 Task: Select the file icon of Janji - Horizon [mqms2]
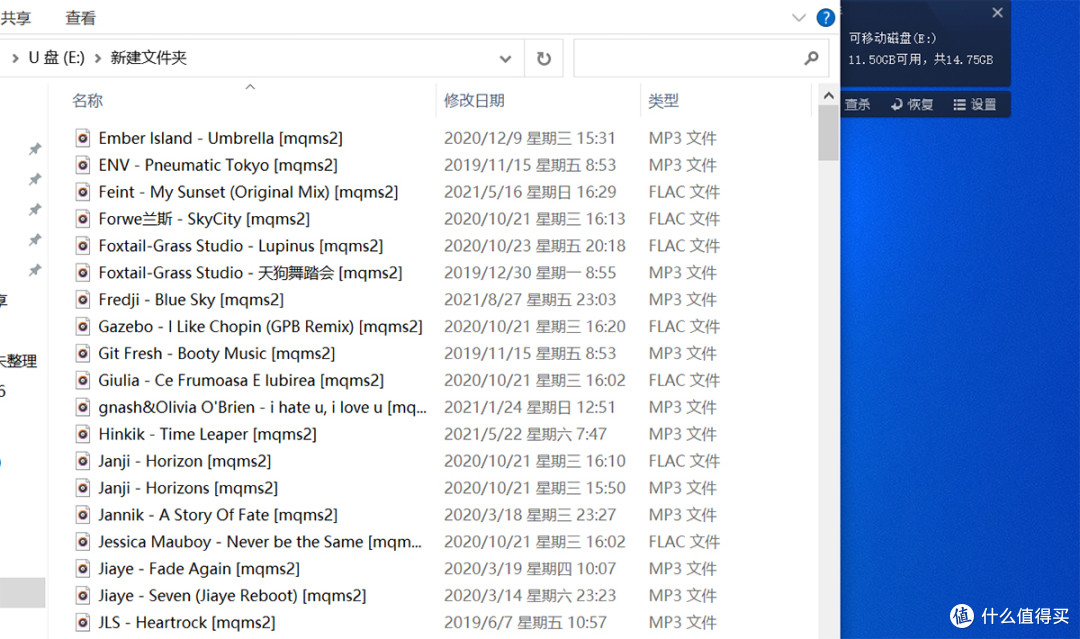coord(83,461)
